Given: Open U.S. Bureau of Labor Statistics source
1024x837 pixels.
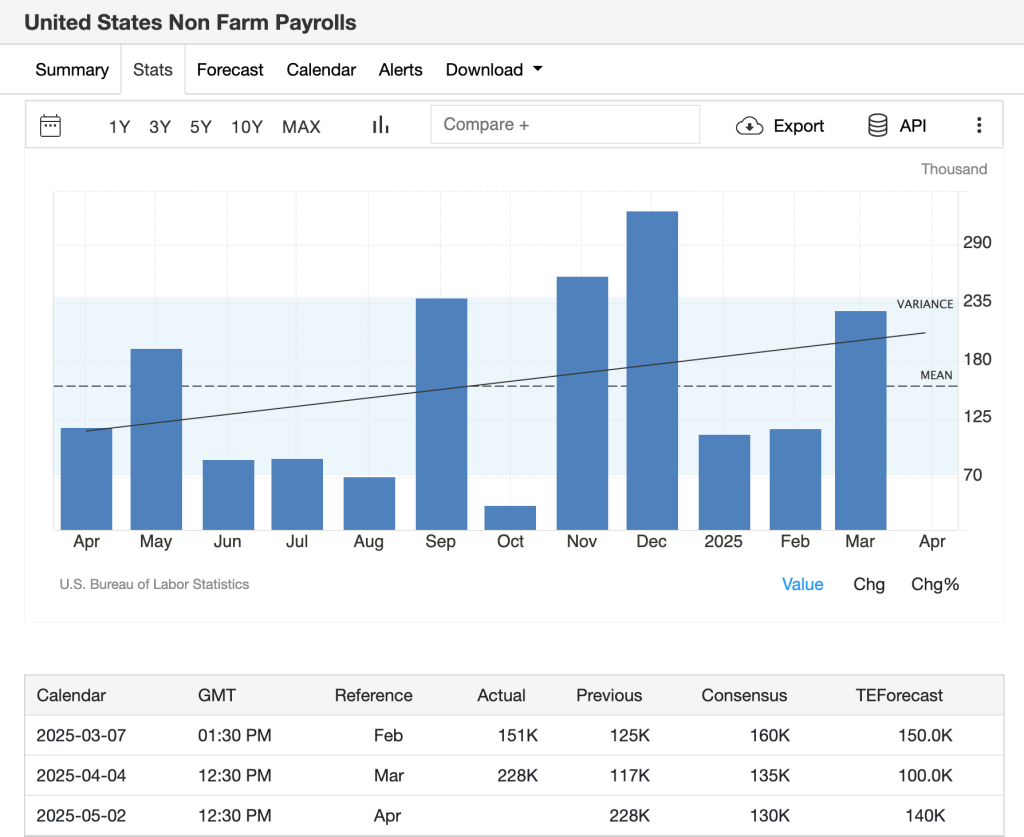Looking at the screenshot, I should pos(154,584).
